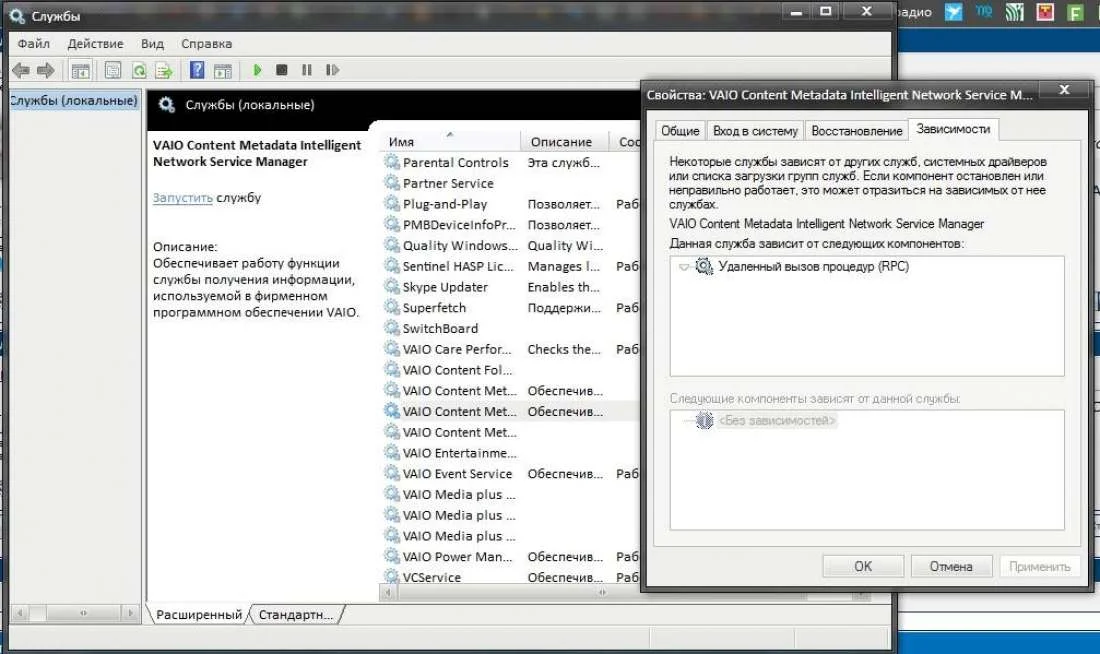Switch to the Стандартный view tab

tap(295, 615)
